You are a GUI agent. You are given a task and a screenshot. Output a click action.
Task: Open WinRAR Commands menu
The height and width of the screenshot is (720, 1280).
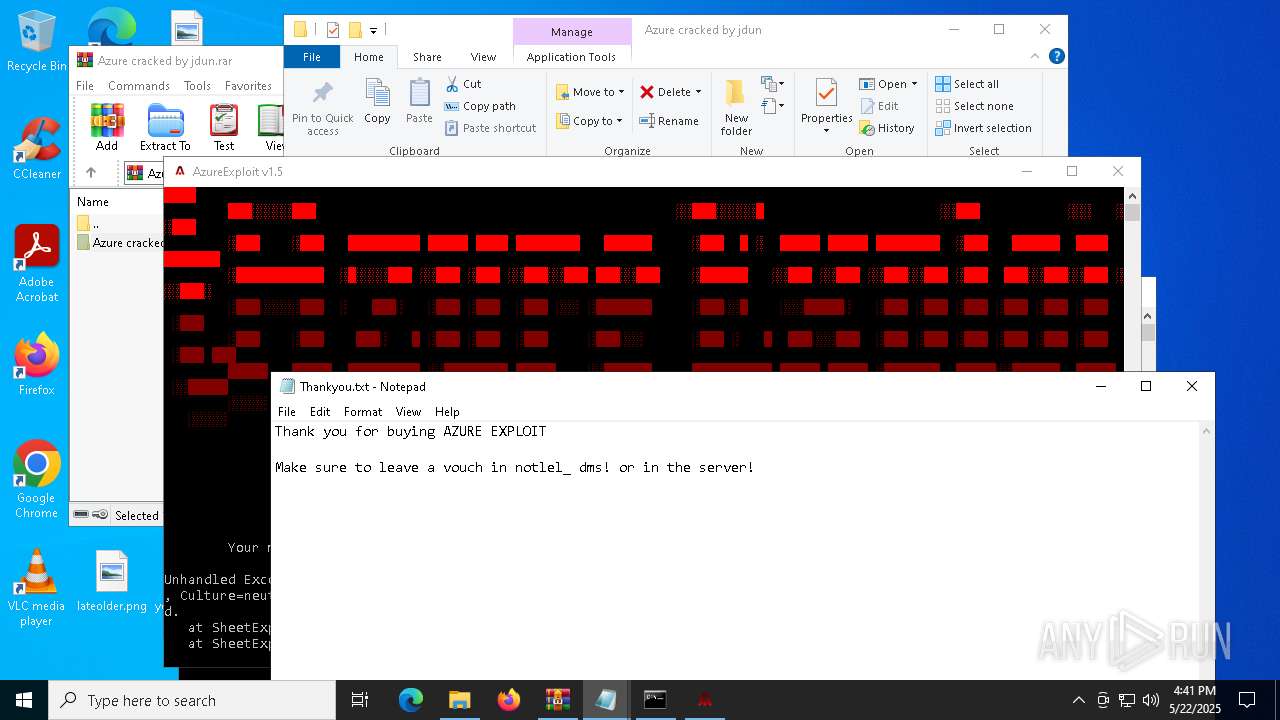tap(139, 86)
